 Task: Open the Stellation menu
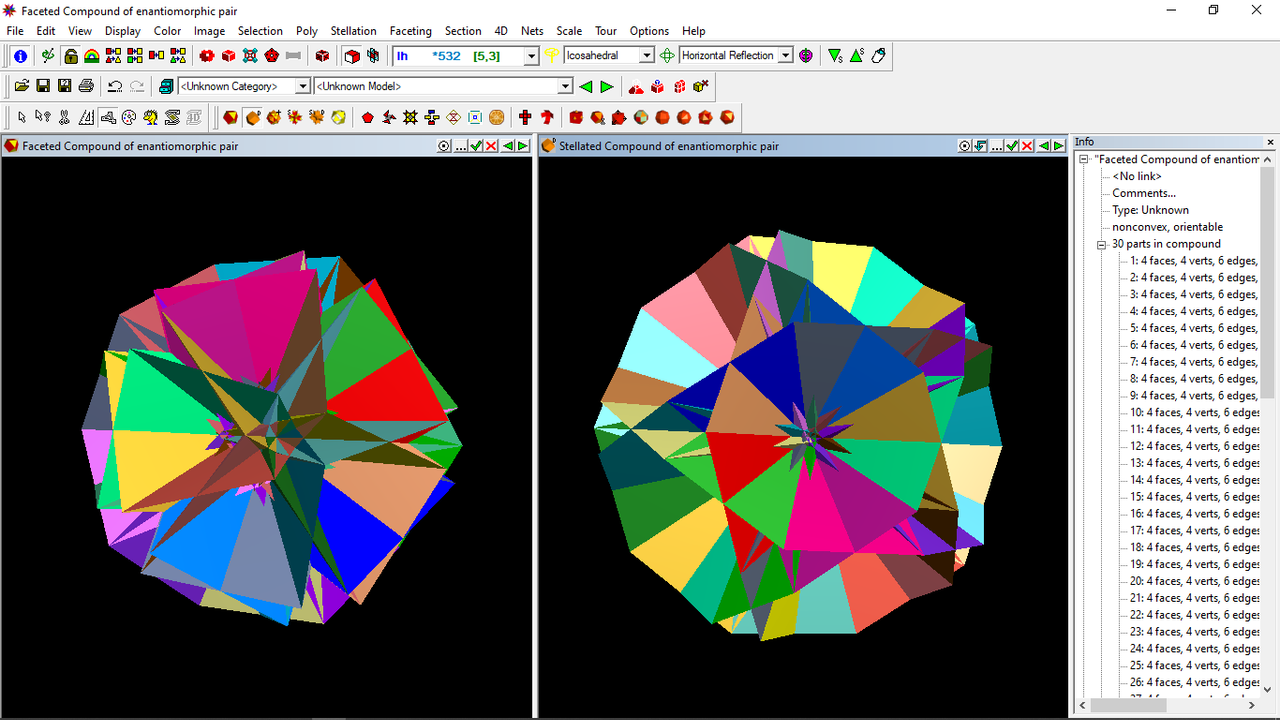[353, 31]
